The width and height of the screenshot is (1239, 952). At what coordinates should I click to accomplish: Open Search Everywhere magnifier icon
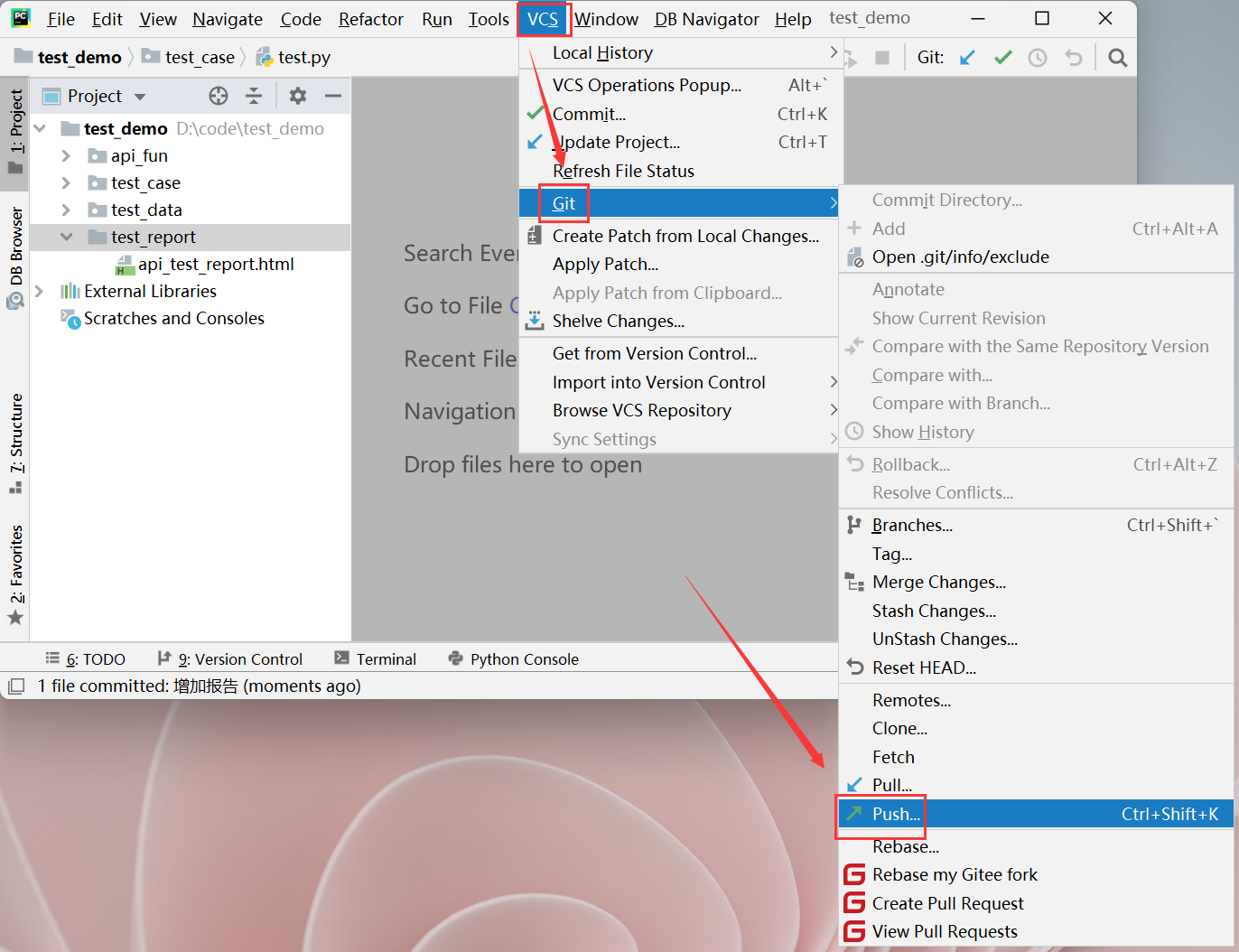(1117, 58)
